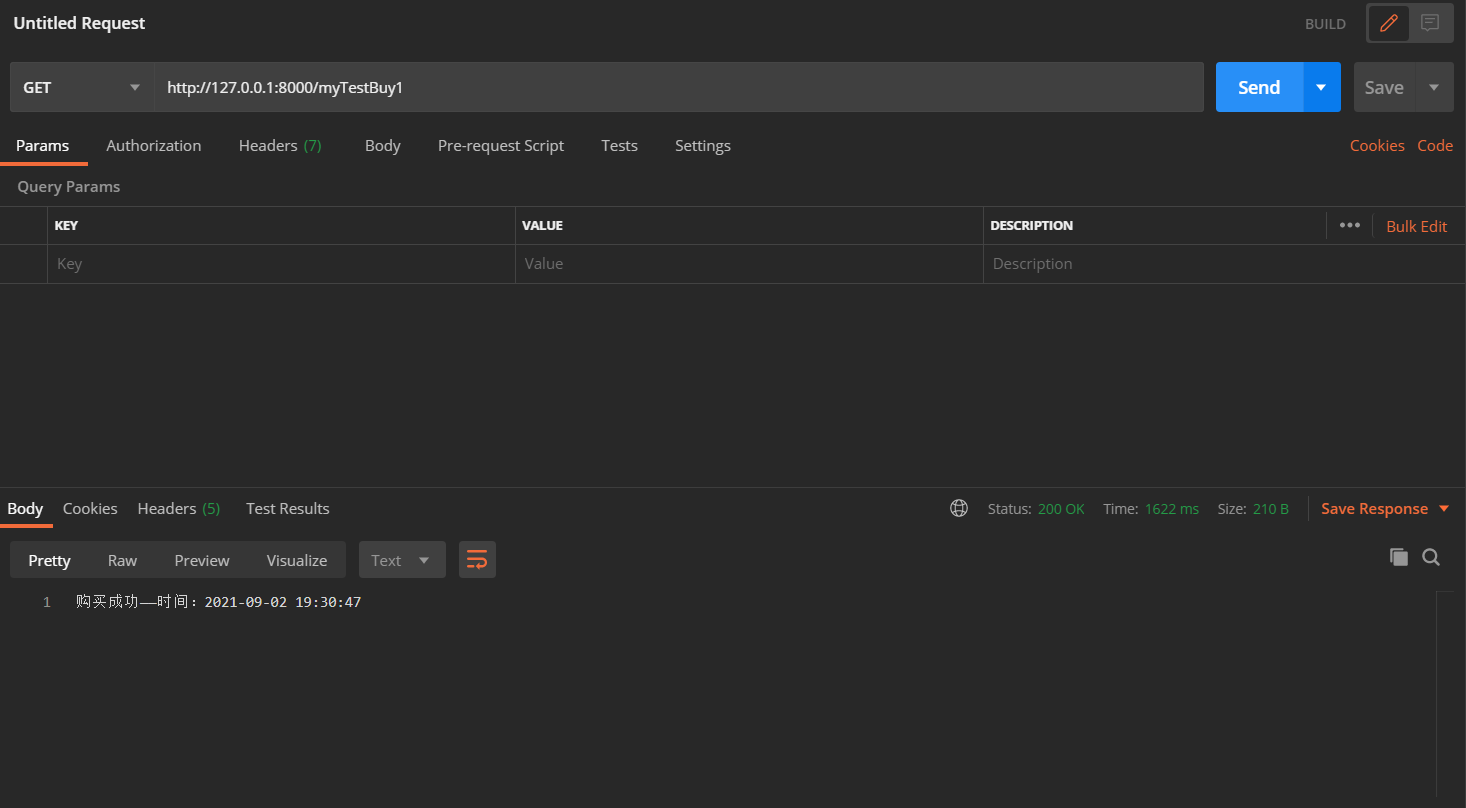The height and width of the screenshot is (808, 1466).
Task: Search the response body icon
Action: click(x=1431, y=557)
